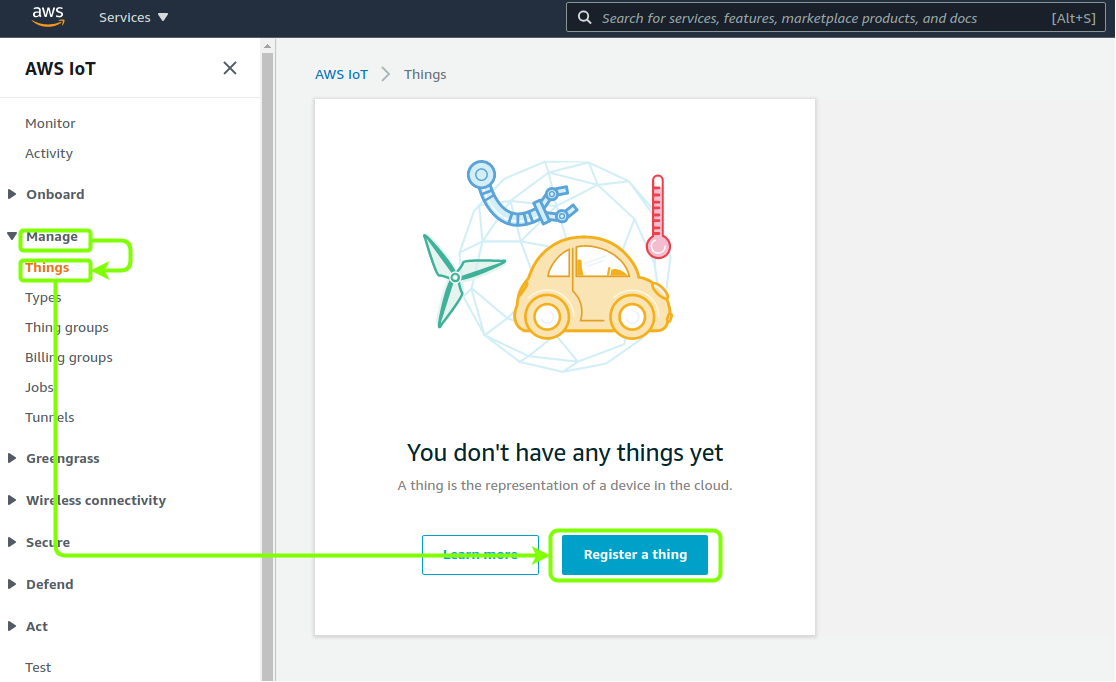
Task: Open Tunnels under Manage
Action: [x=49, y=417]
